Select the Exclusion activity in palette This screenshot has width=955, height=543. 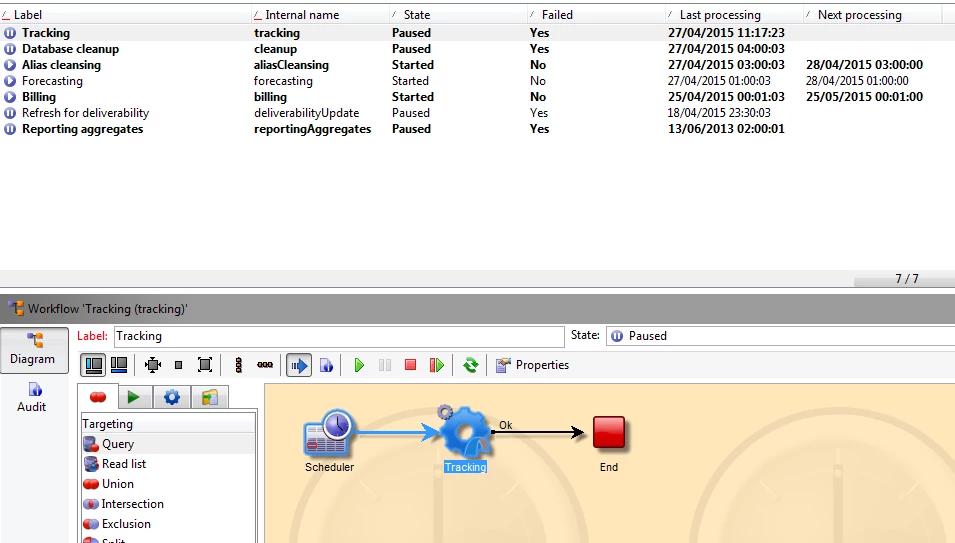click(x=167, y=524)
